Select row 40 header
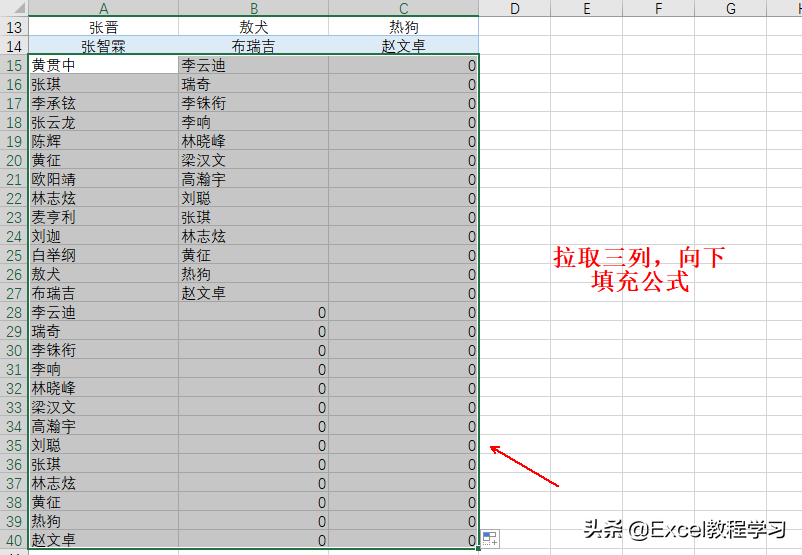 [14, 540]
